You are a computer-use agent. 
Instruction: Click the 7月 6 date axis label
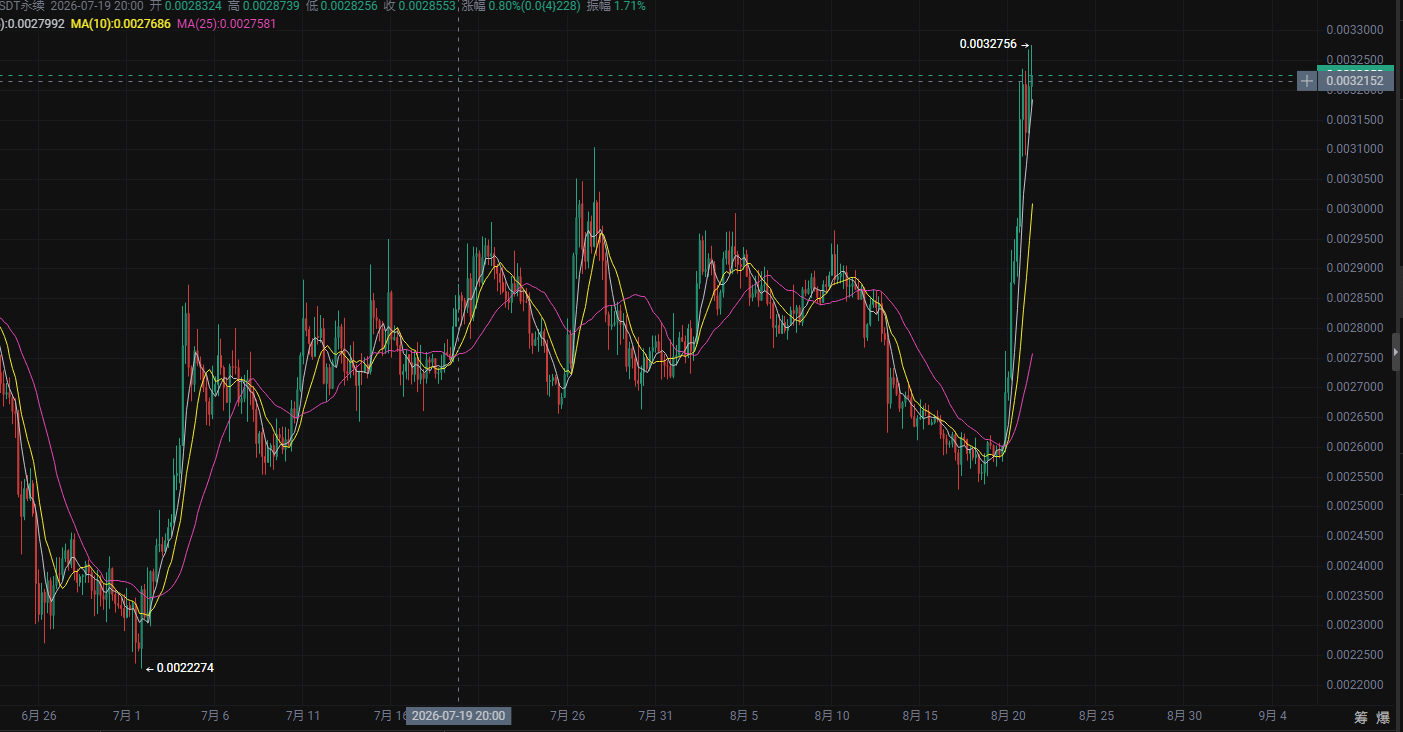(215, 716)
